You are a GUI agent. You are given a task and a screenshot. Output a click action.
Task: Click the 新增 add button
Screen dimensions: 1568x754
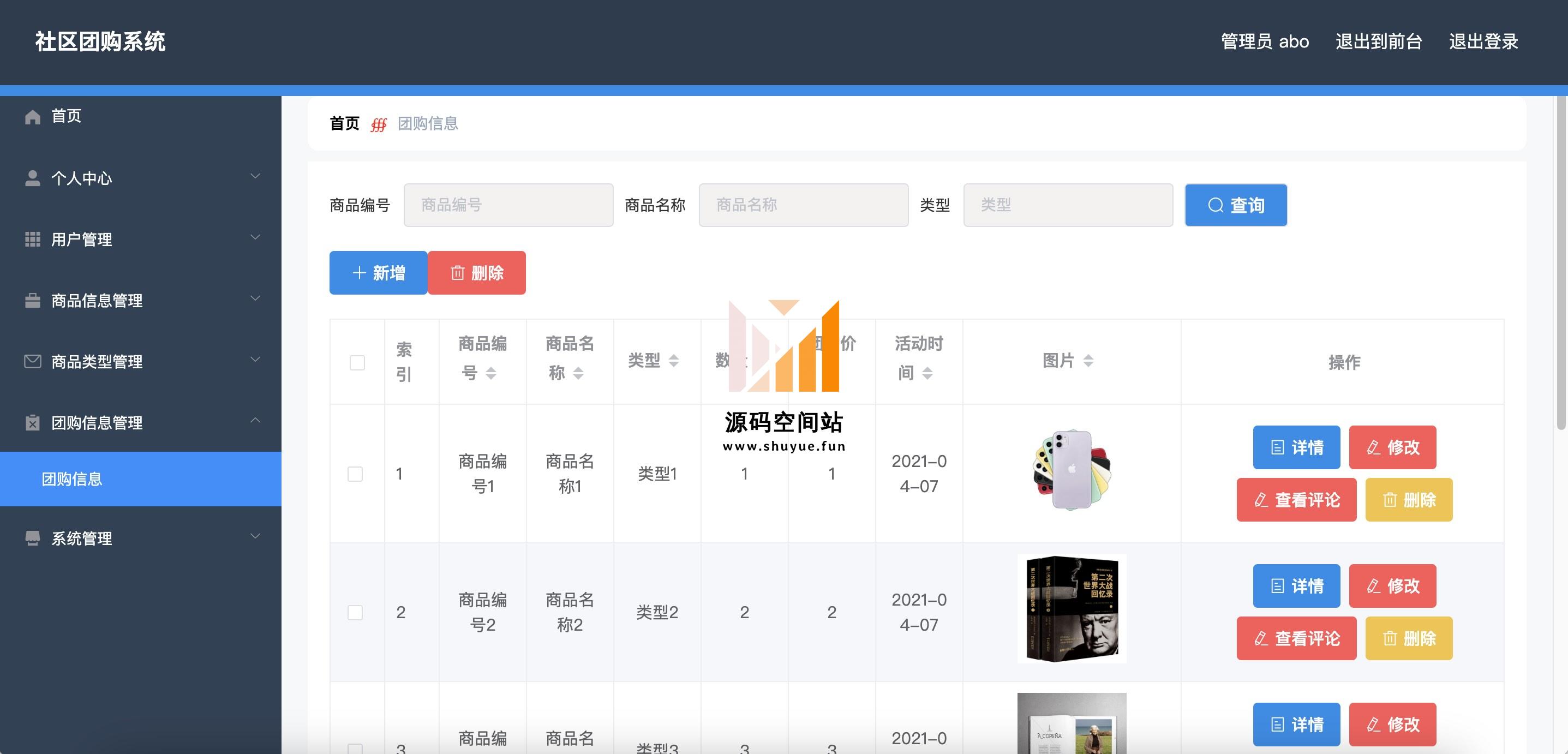click(x=378, y=273)
